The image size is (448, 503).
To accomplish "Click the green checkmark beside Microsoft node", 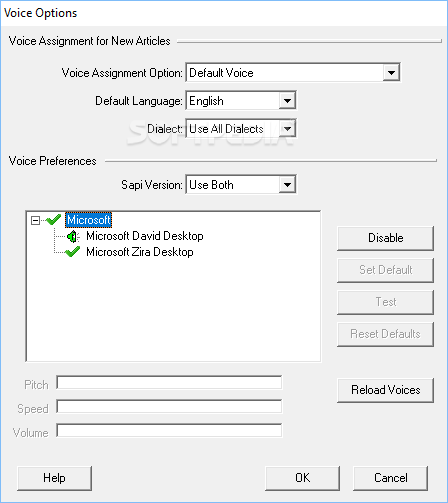I will 53,220.
